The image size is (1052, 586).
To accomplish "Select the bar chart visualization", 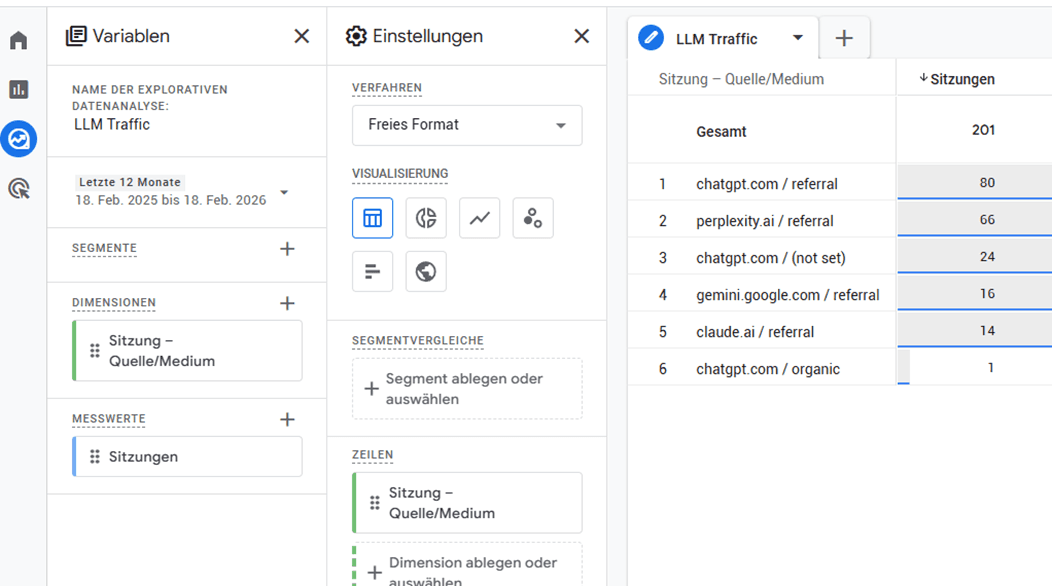I will (x=372, y=271).
